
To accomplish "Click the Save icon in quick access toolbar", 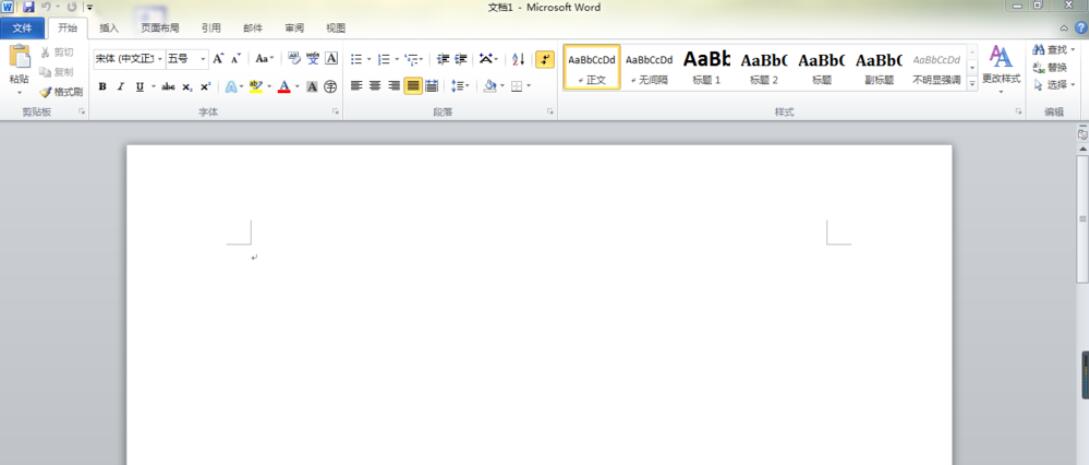I will click(28, 7).
